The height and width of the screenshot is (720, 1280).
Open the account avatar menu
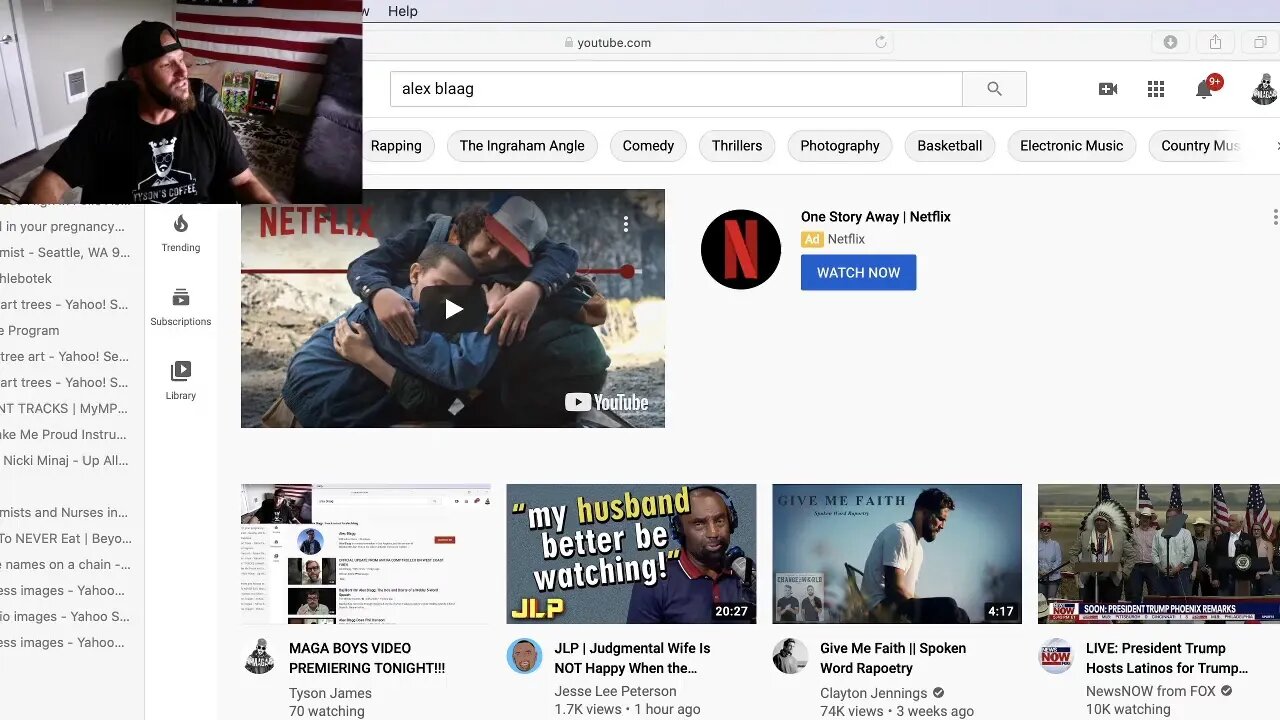1264,89
